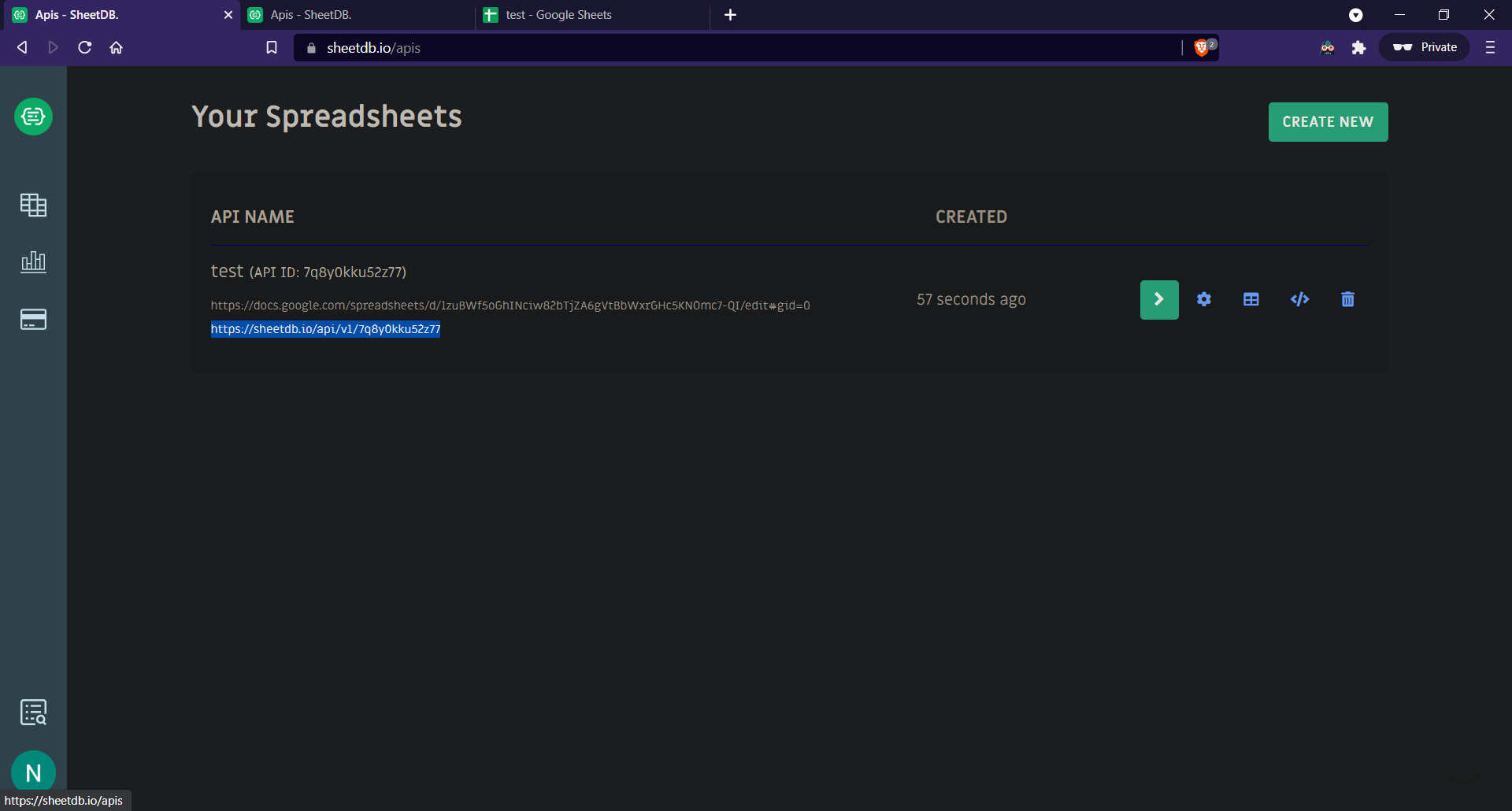This screenshot has height=811, width=1512.
Task: Click the padlock site info icon
Action: 311,48
